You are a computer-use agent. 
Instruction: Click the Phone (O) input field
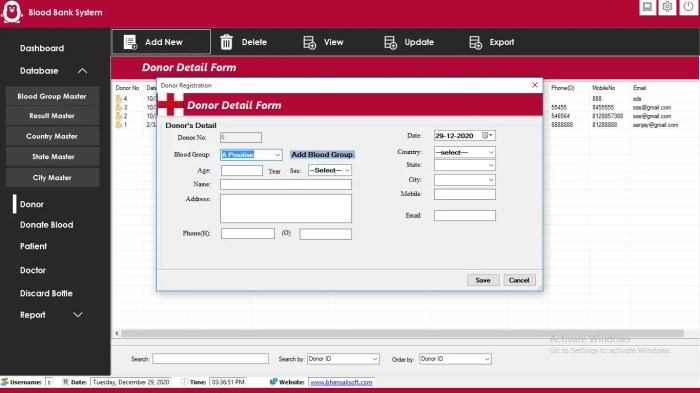click(325, 234)
